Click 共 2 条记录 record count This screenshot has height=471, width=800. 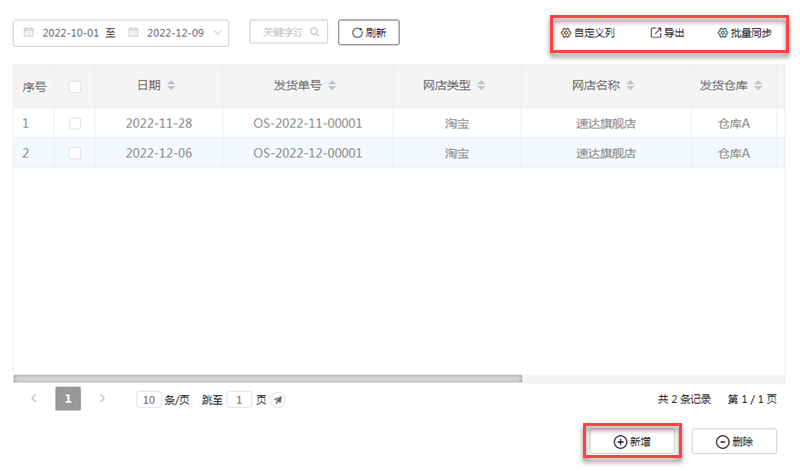684,399
